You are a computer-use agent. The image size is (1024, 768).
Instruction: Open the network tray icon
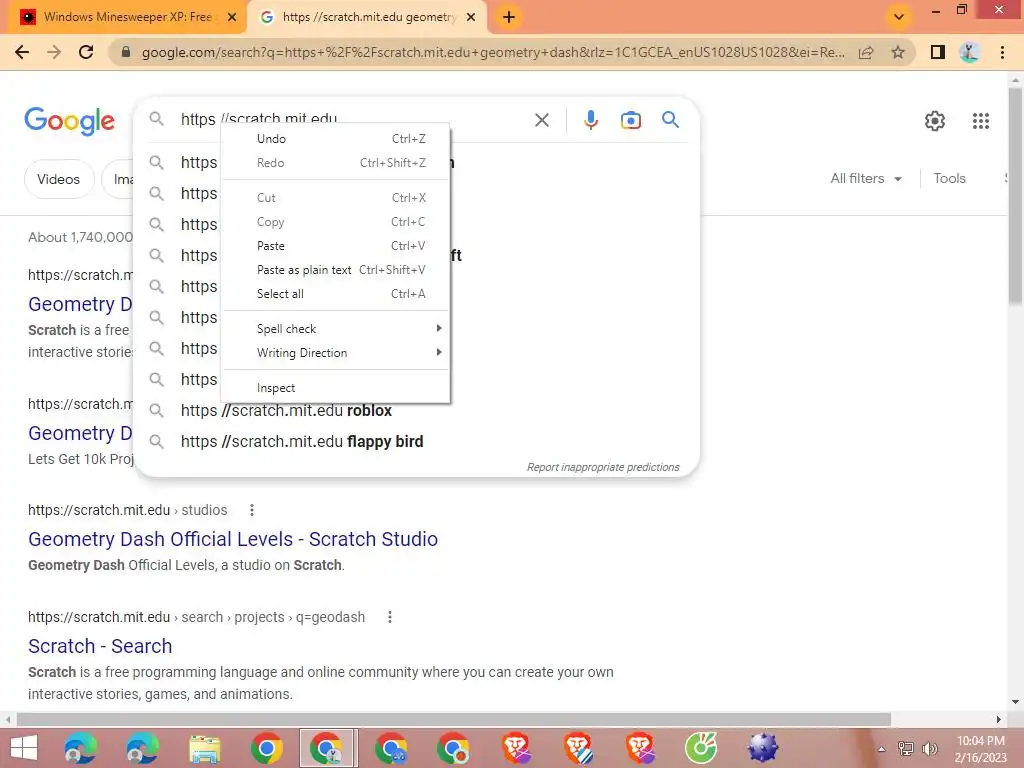(906, 749)
